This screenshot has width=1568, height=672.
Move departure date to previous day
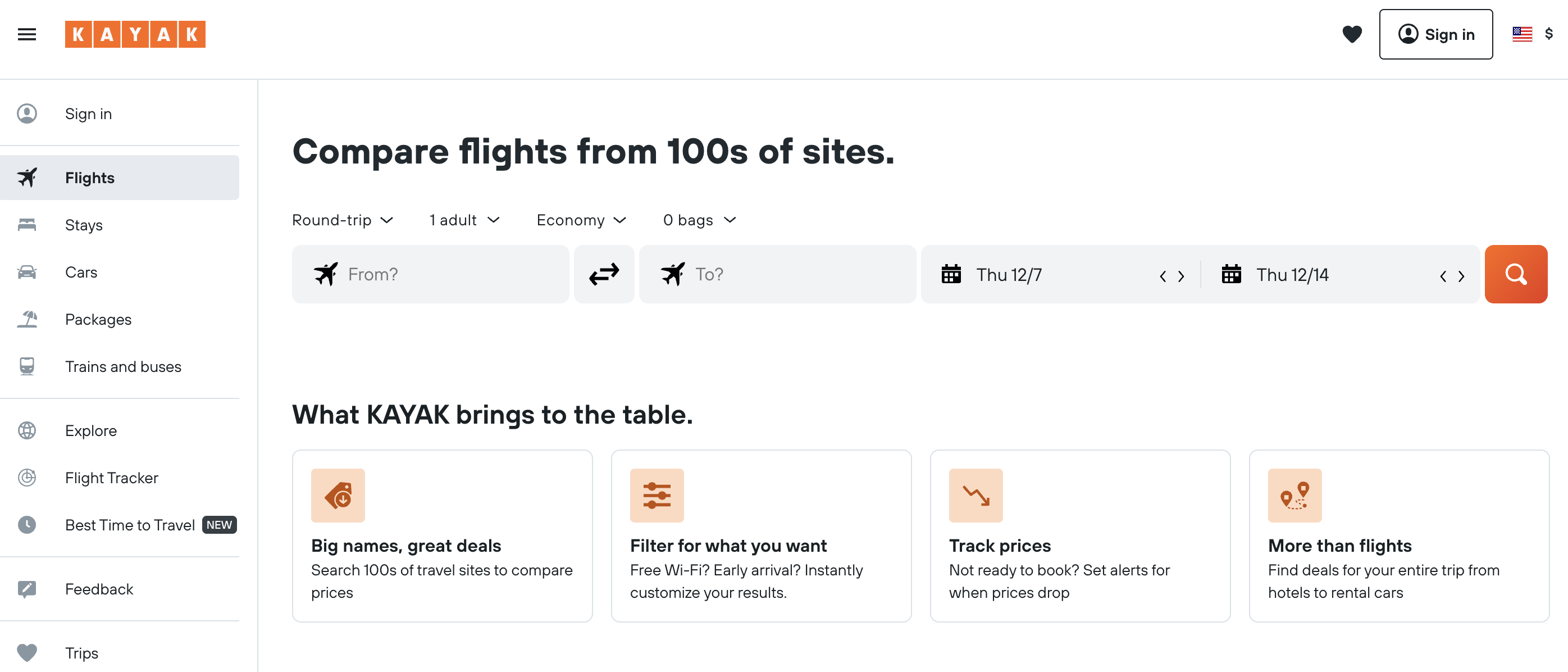(x=1163, y=276)
